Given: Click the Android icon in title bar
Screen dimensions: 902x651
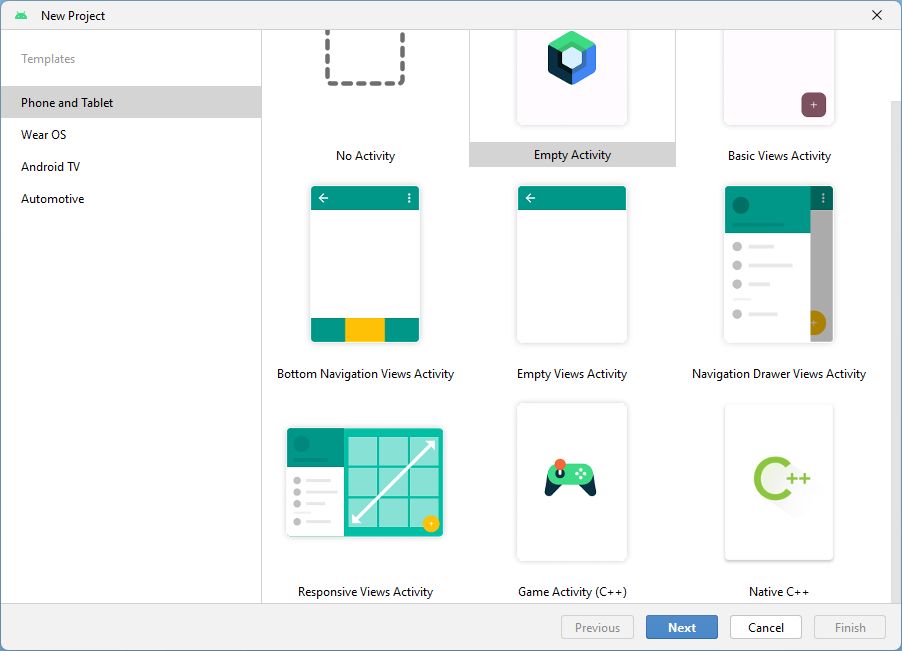Looking at the screenshot, I should [x=21, y=16].
